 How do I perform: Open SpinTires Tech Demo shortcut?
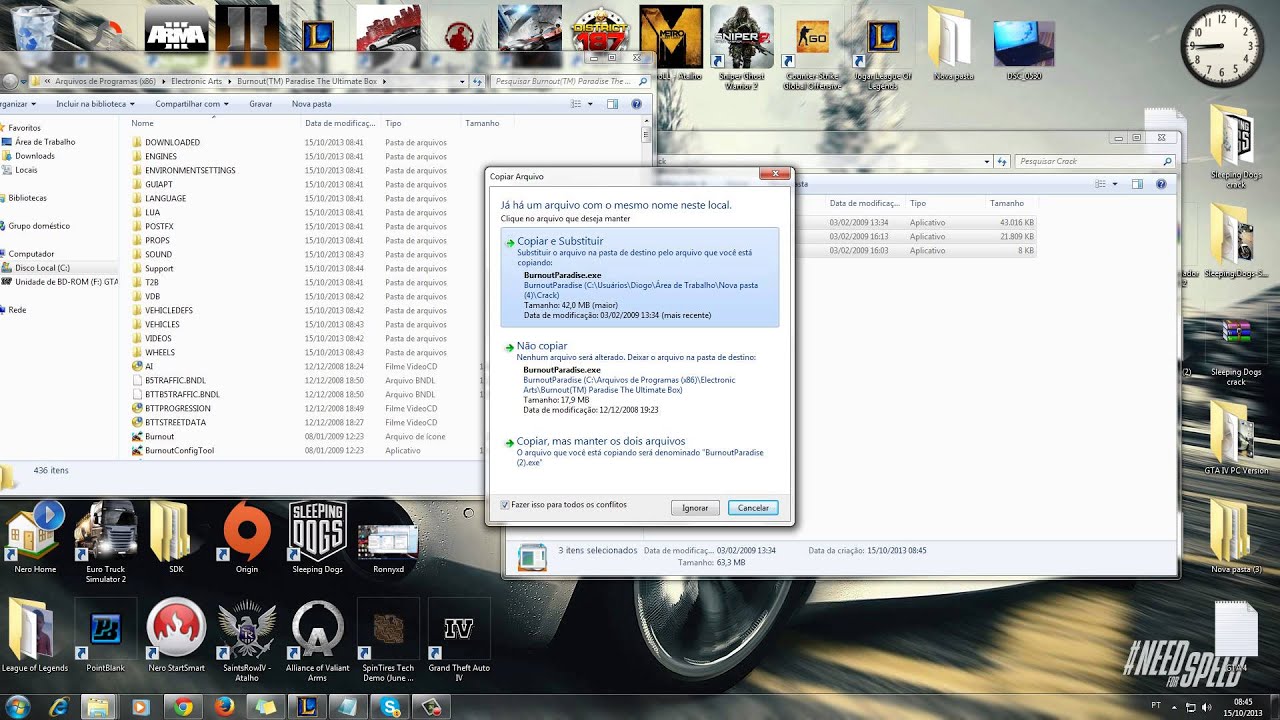pos(388,640)
